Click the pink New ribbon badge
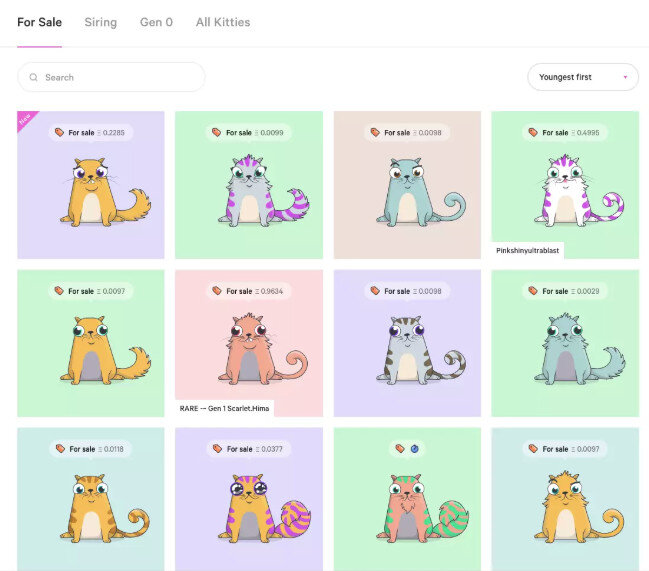The width and height of the screenshot is (649, 571). (26, 120)
